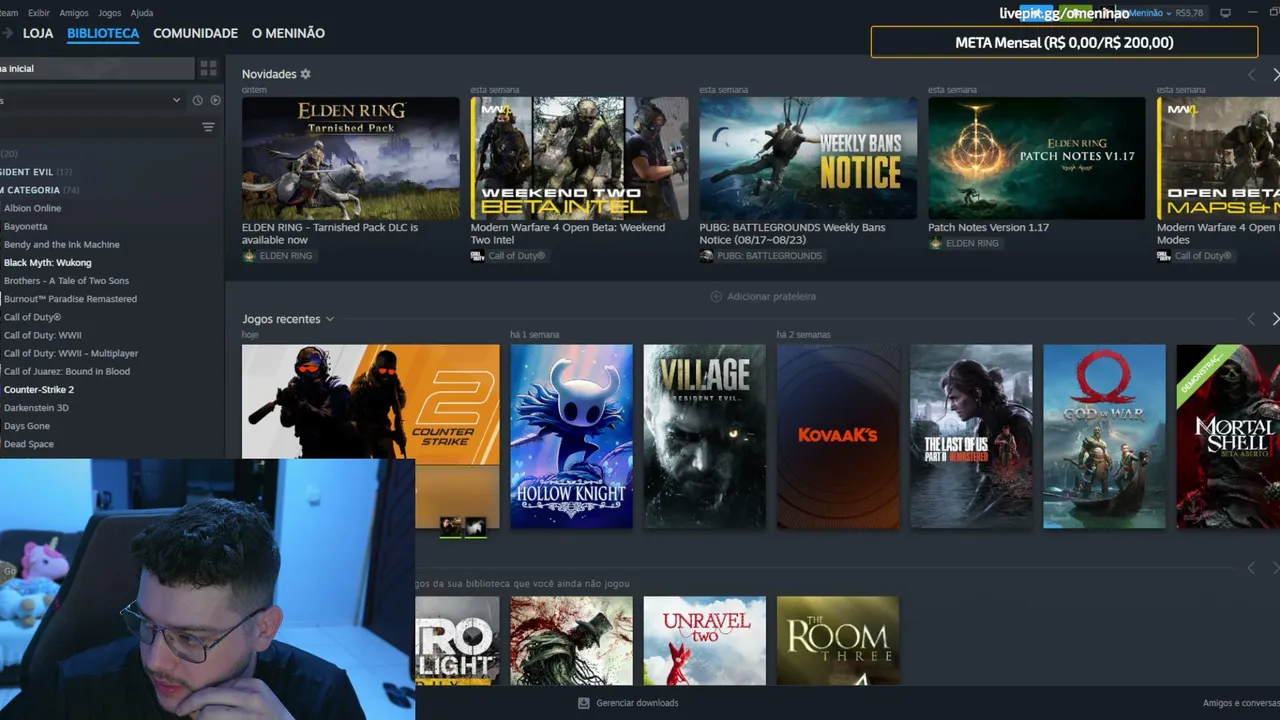Select Albion Online in the game list
This screenshot has height=720, width=1280.
[32, 208]
